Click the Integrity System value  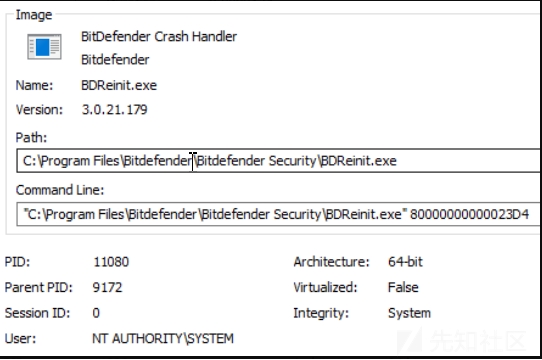[x=409, y=313]
